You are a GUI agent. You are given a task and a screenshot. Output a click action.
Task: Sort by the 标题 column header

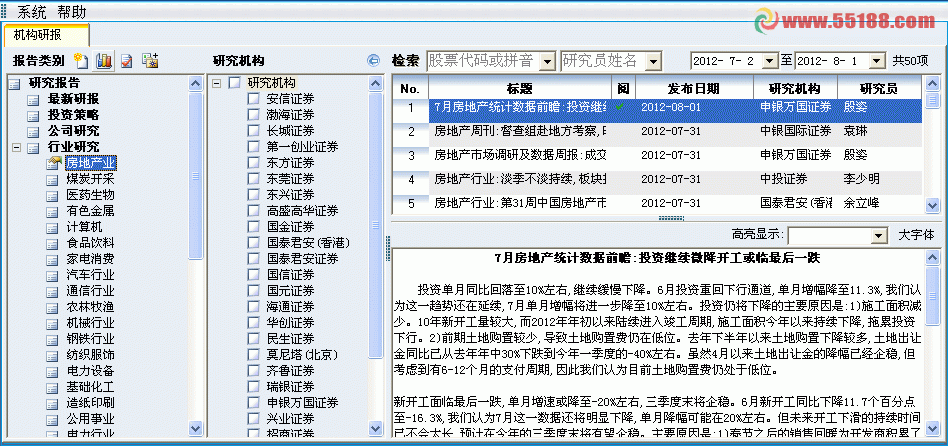[520, 89]
